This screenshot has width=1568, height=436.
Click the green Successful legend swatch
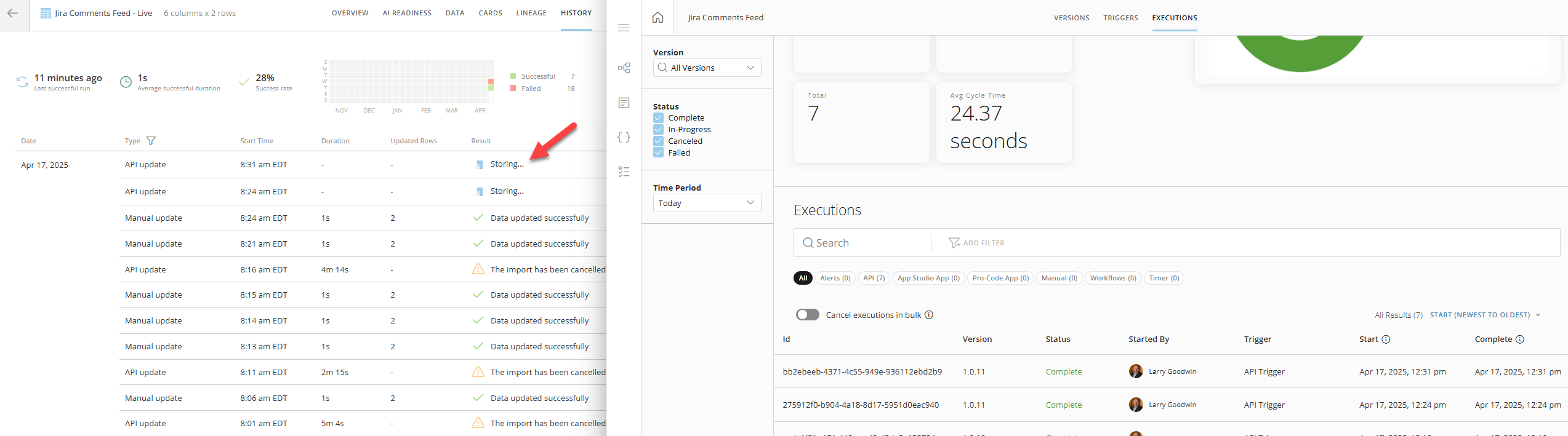513,76
